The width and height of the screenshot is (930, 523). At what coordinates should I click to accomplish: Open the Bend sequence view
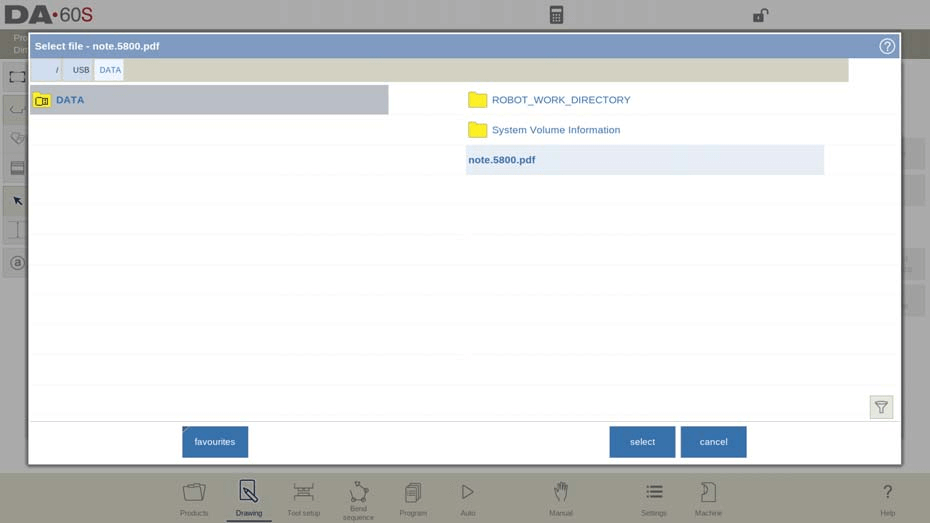358,498
